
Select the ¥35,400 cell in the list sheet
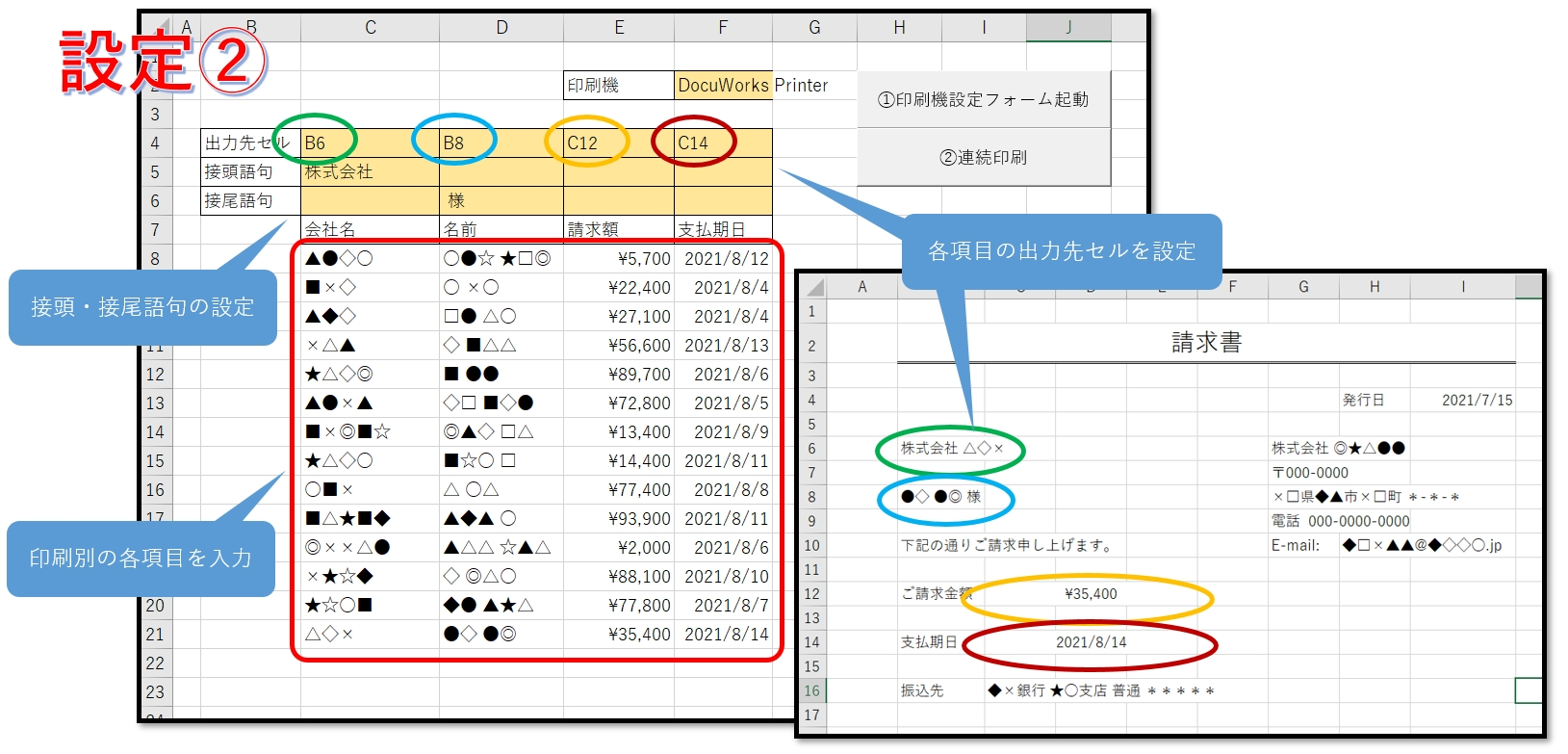pyautogui.click(x=619, y=634)
